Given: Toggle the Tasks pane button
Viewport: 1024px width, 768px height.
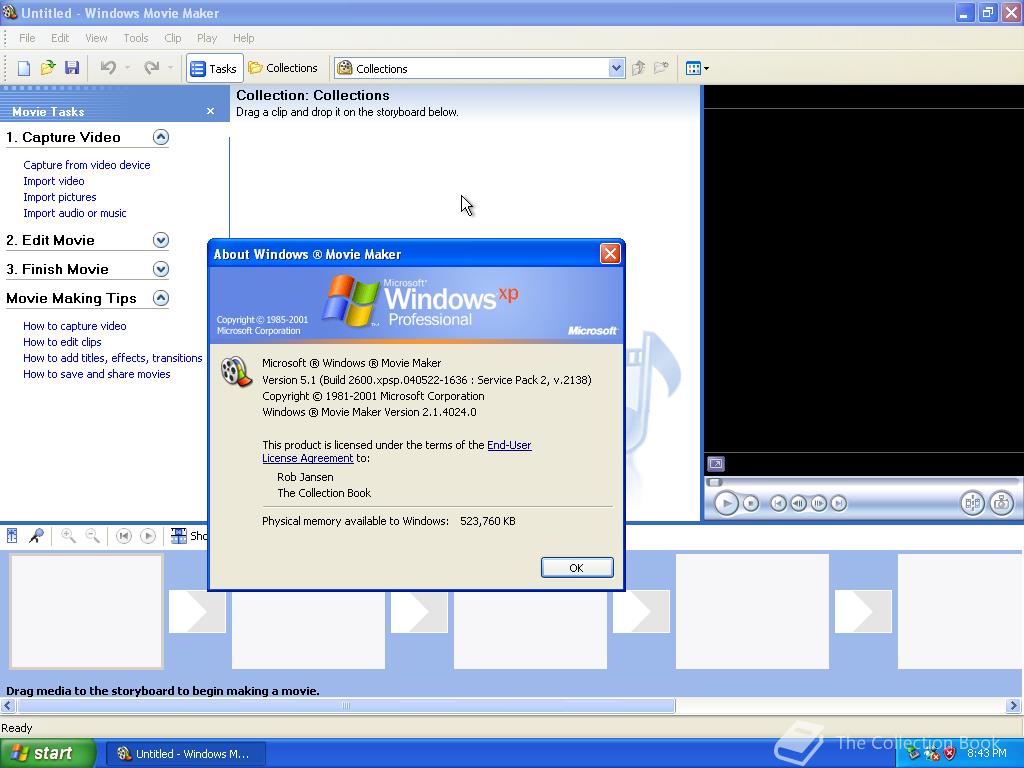Looking at the screenshot, I should click(x=215, y=68).
